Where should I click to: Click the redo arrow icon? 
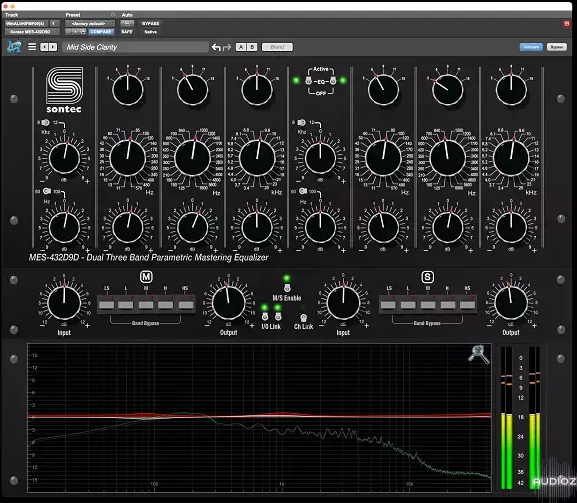pos(227,47)
